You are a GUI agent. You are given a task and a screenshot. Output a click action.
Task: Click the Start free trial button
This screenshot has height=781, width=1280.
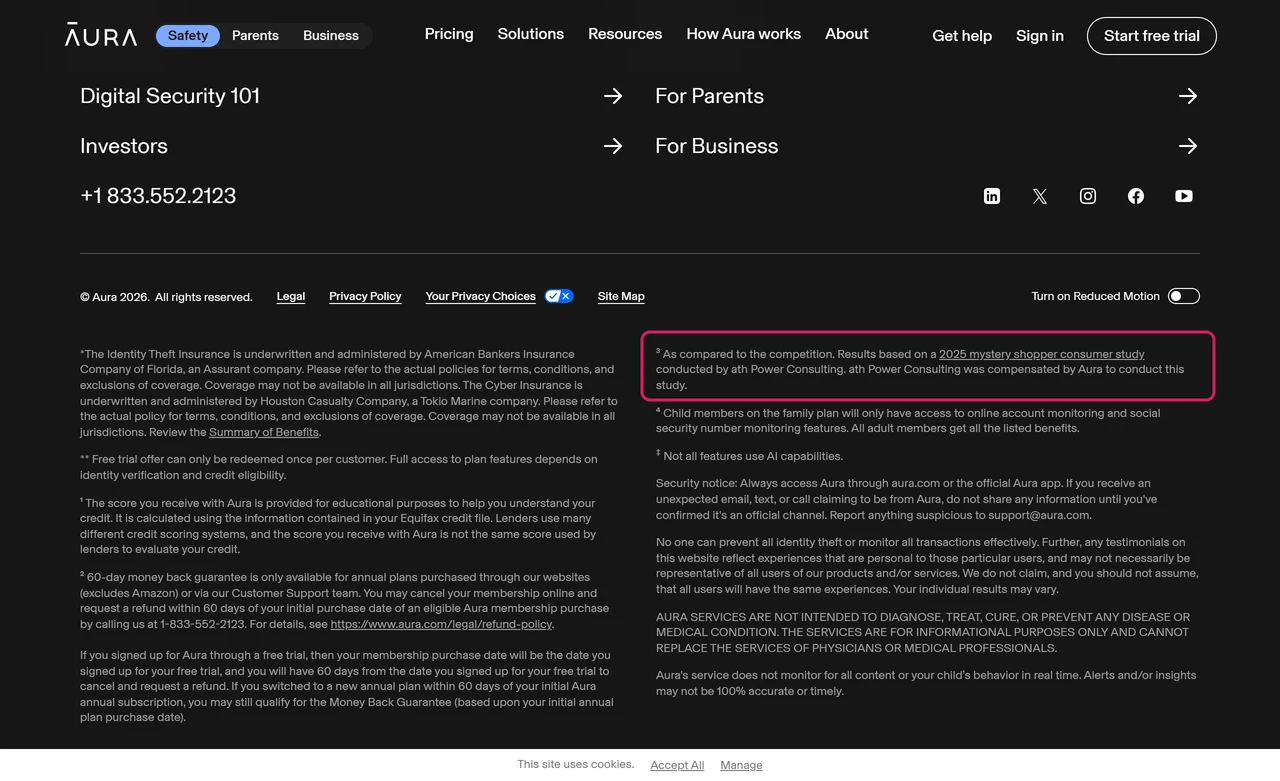pos(1152,36)
